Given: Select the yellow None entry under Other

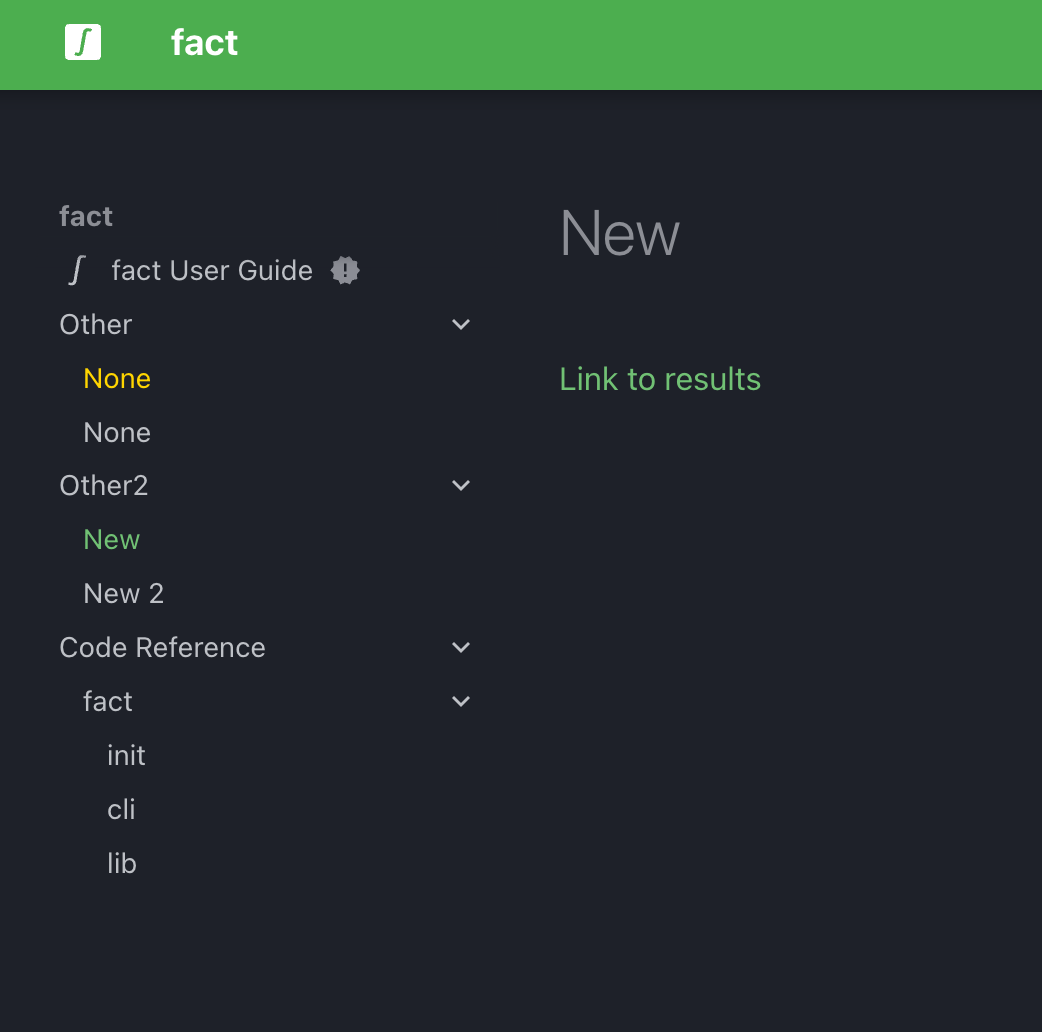Looking at the screenshot, I should (117, 378).
